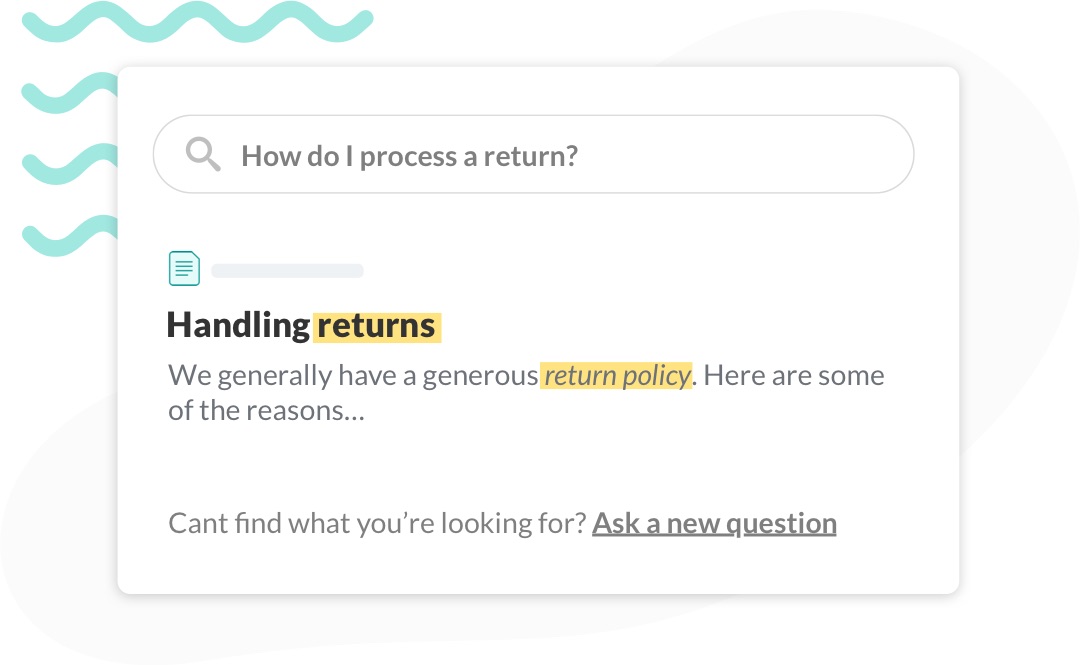Open the "Handling returns" result title

pos(304,325)
